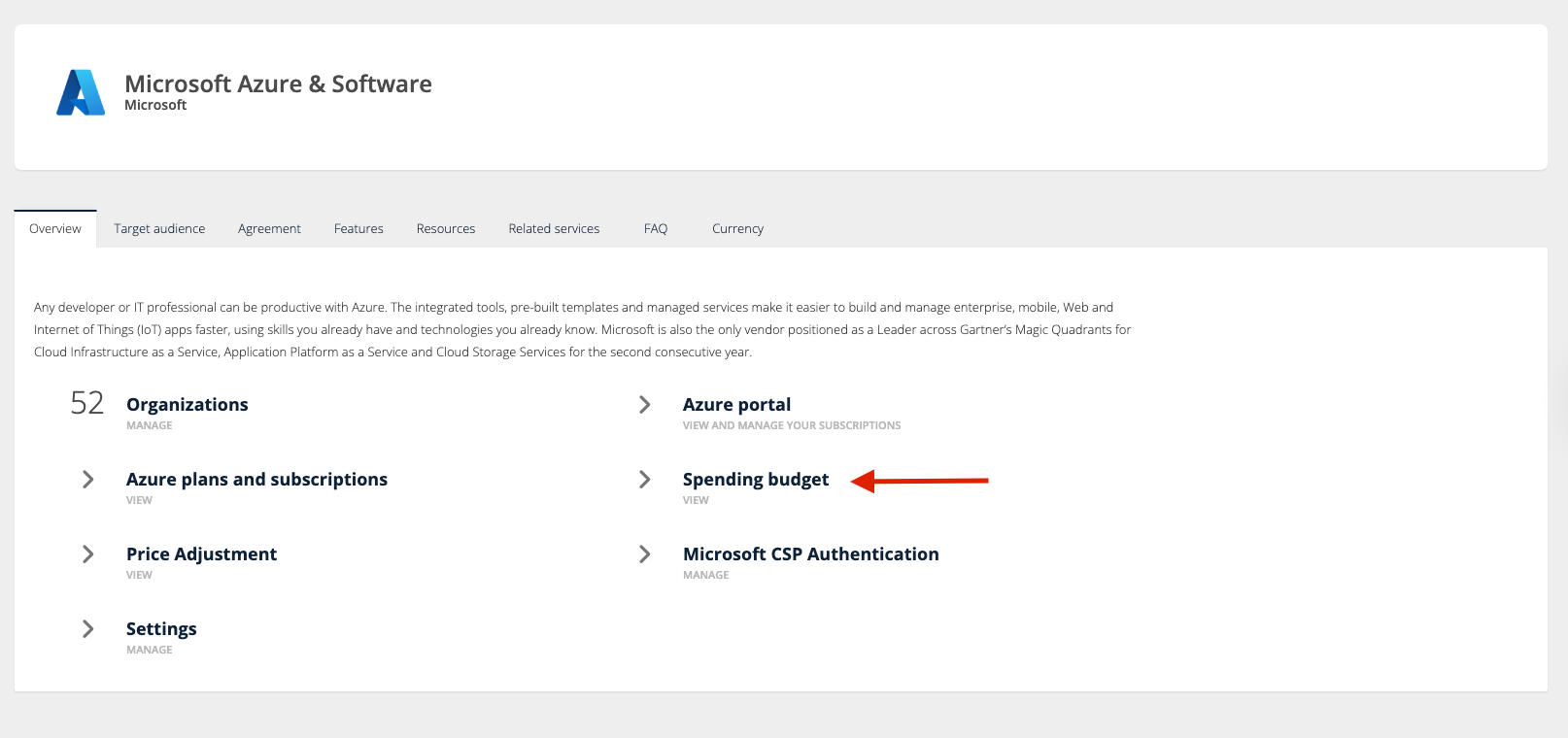
Task: Select the Currency tab
Action: click(x=737, y=229)
